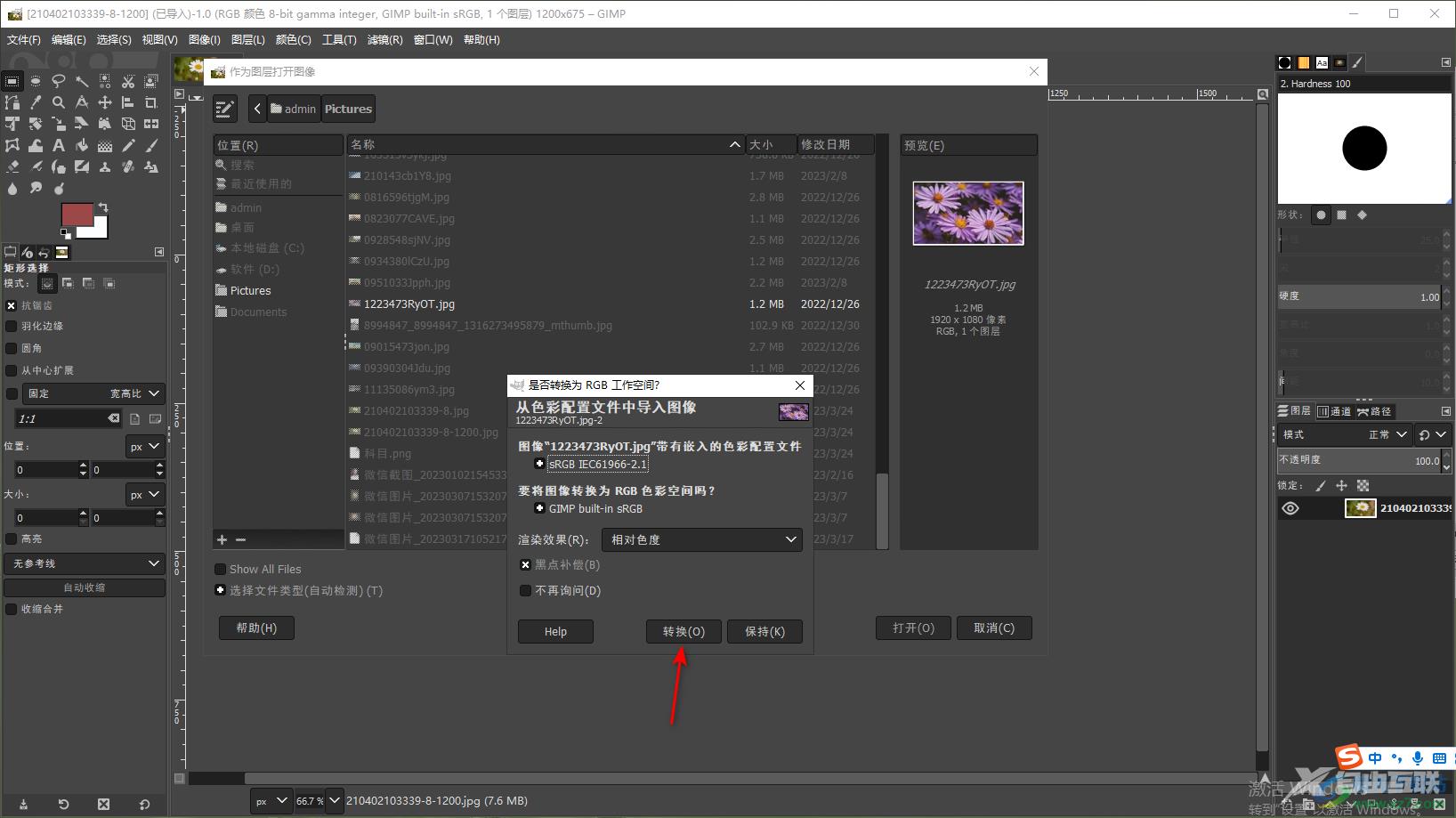
Task: Toggle the 抗锯齿 antialiasing checkbox
Action: [12, 305]
